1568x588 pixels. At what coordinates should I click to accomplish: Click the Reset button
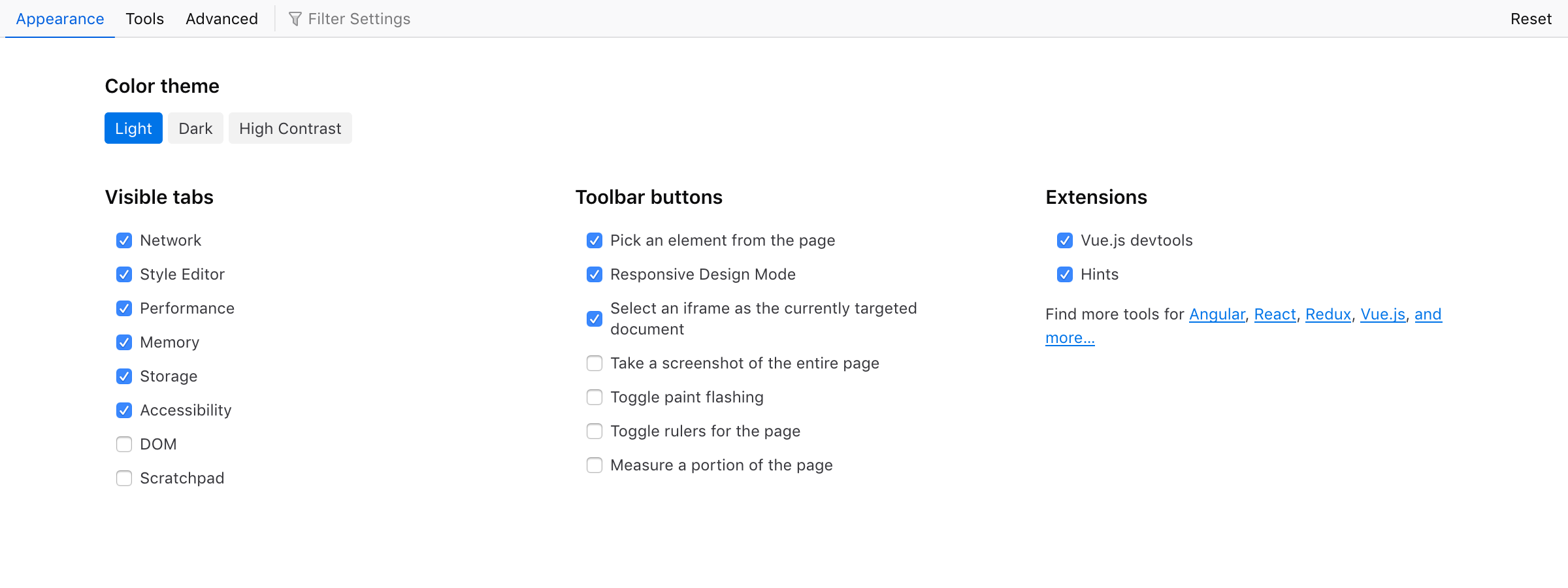tap(1531, 18)
